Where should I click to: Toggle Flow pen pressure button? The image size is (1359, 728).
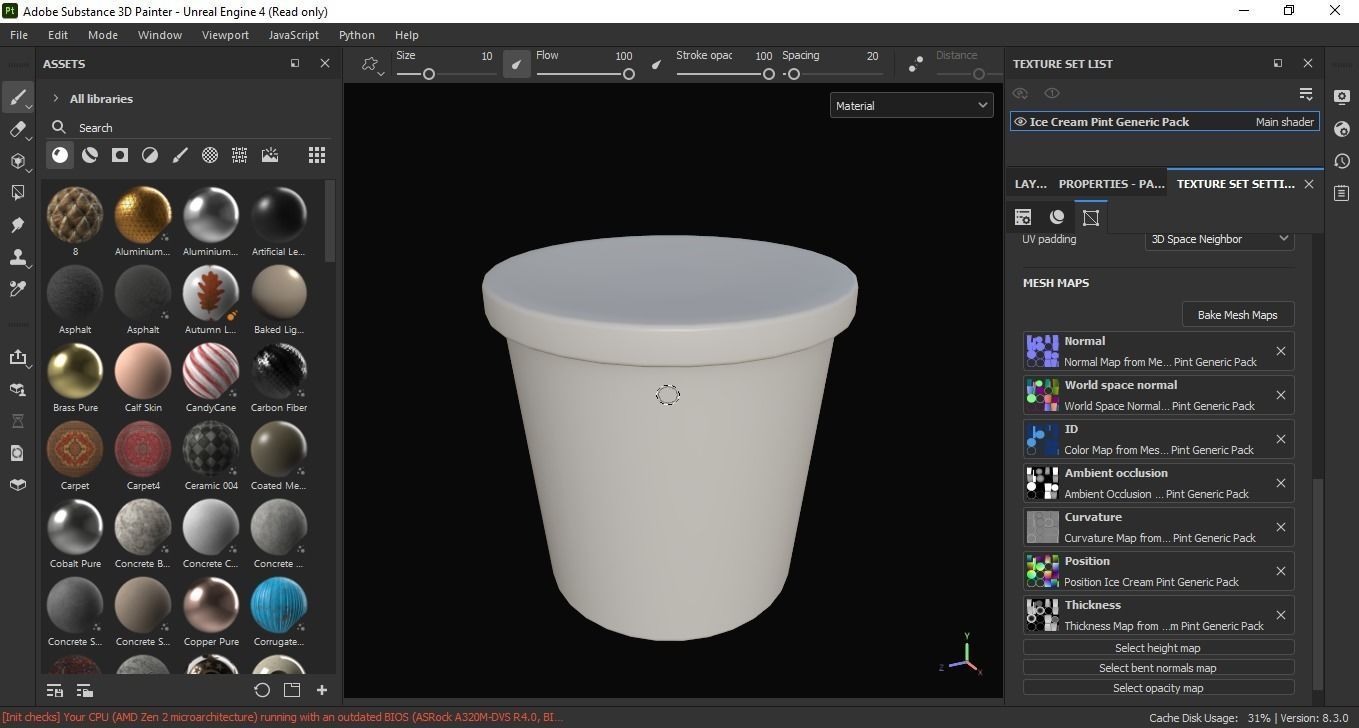[x=657, y=64]
